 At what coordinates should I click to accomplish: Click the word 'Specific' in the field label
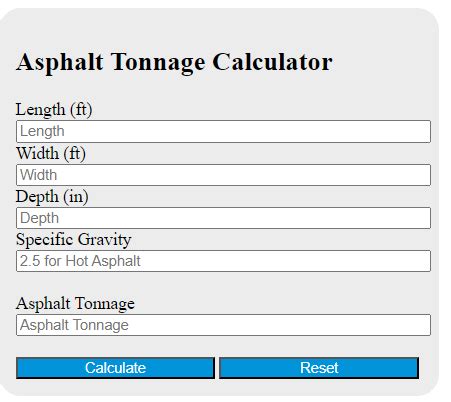(x=44, y=240)
